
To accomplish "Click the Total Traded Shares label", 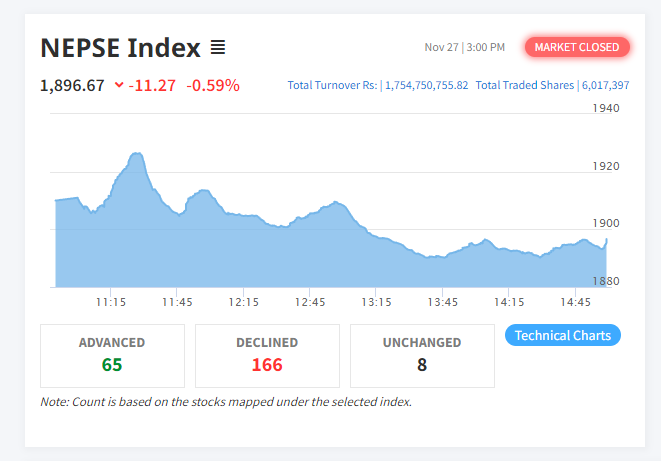I will click(x=525, y=85).
